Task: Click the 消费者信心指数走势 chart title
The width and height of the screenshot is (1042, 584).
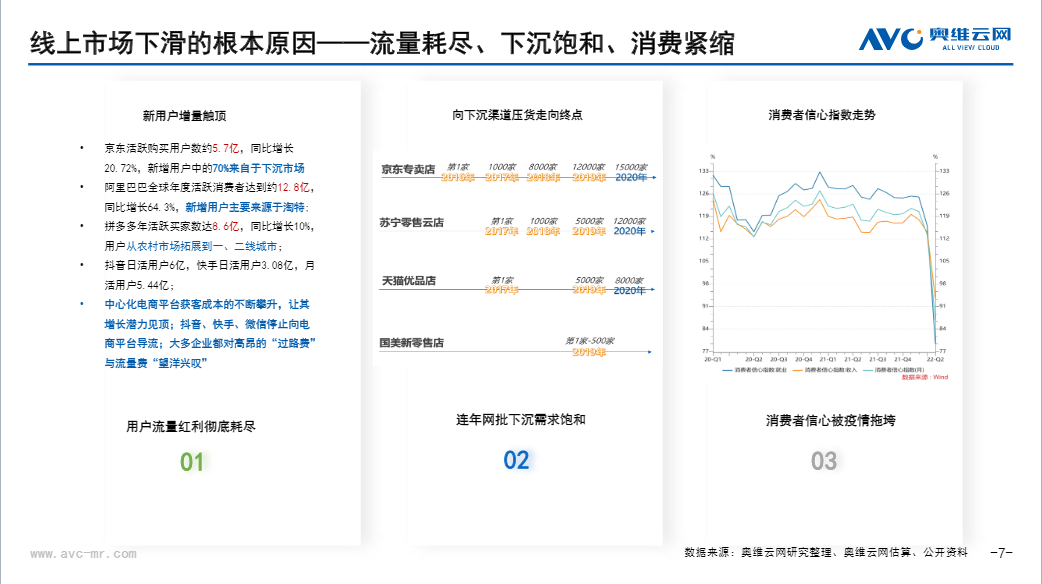Action: pos(821,115)
